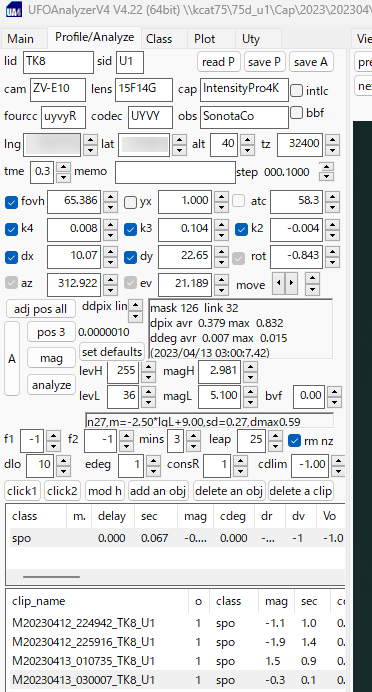Click the save P button

[265, 62]
